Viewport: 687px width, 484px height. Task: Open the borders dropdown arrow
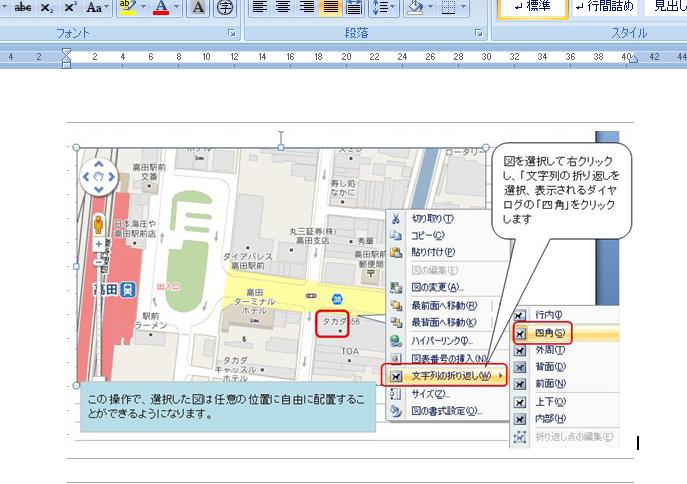pyautogui.click(x=463, y=7)
